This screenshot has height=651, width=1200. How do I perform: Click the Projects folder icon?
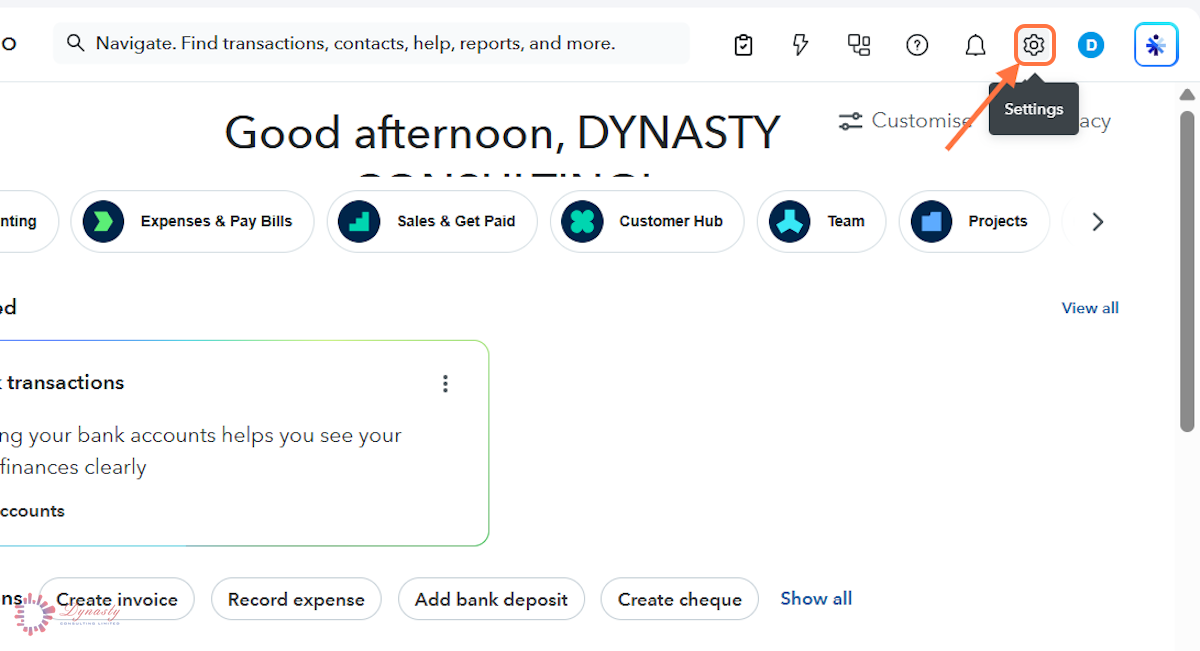932,221
